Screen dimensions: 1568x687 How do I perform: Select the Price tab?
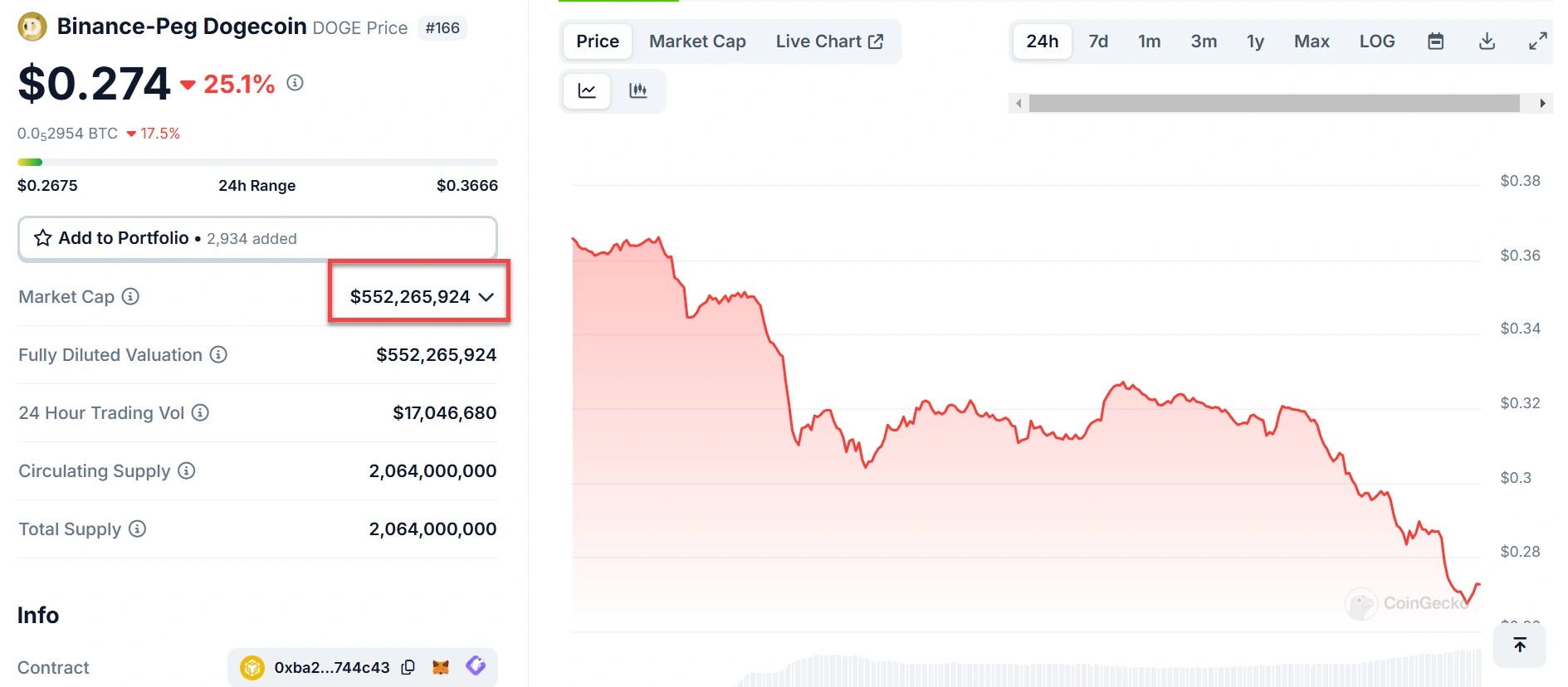tap(598, 41)
